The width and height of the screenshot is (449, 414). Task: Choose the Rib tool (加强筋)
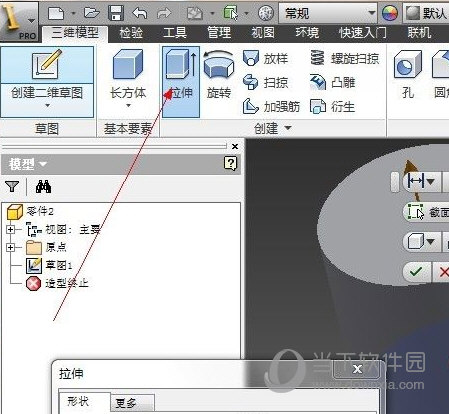point(271,107)
